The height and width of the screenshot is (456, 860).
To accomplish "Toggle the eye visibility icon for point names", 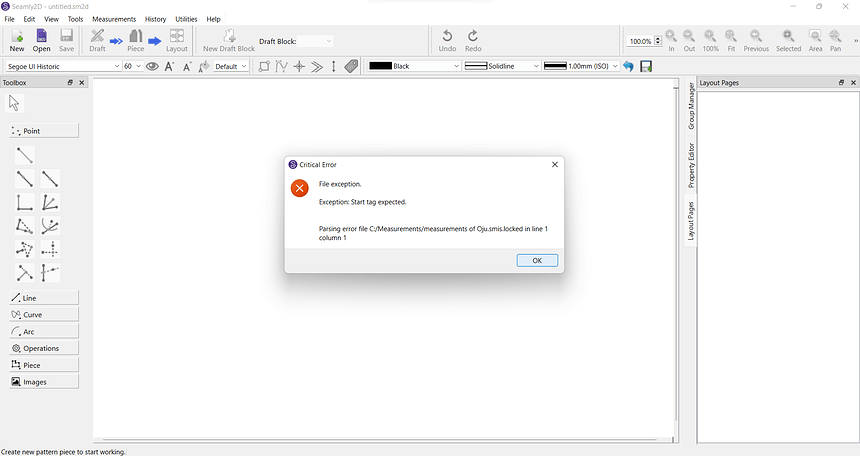I will [152, 66].
